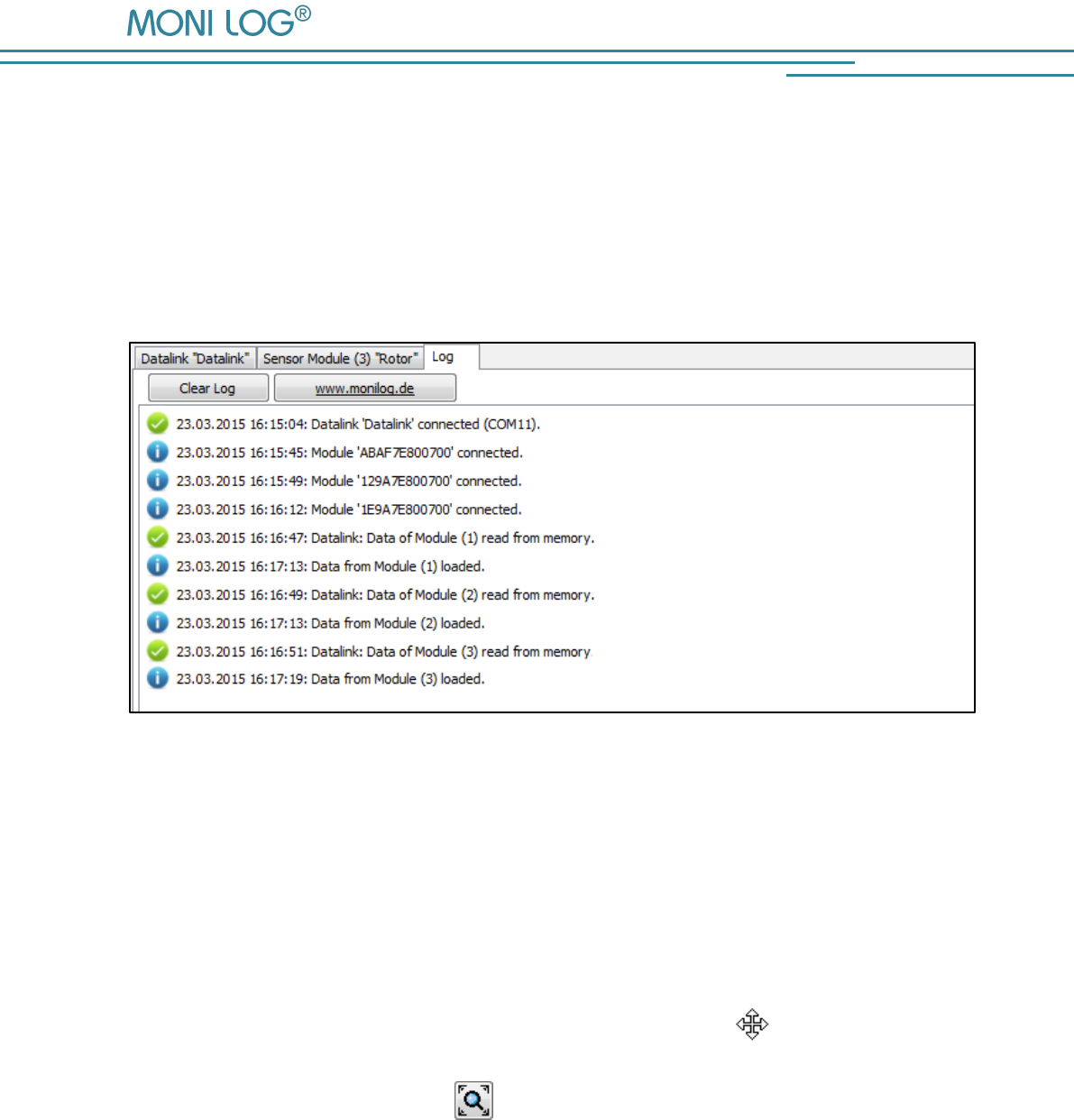The height and width of the screenshot is (1120, 1074).
Task: Select line "Data of Module (3) read from memory"
Action: coord(383,651)
